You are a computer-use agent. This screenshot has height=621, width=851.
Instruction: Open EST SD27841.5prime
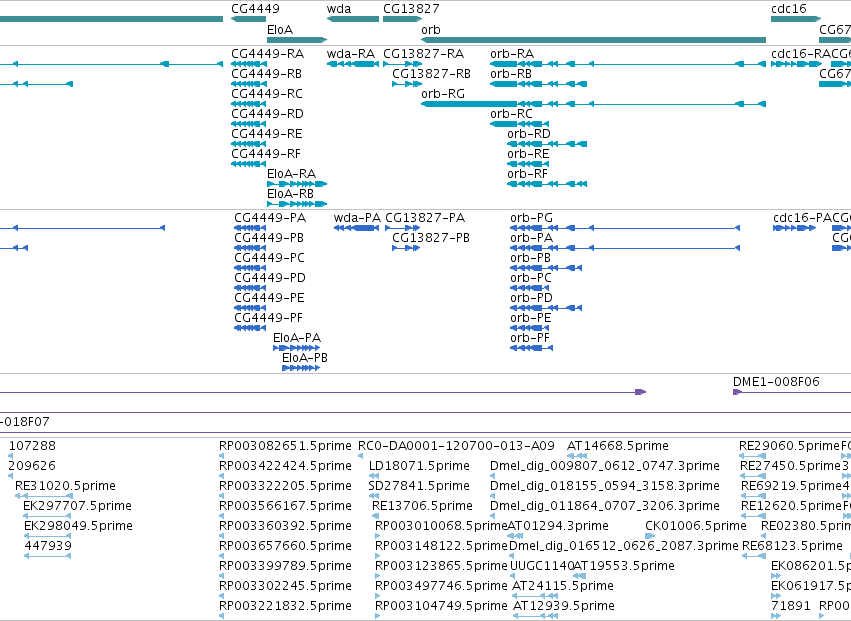pyautogui.click(x=373, y=496)
